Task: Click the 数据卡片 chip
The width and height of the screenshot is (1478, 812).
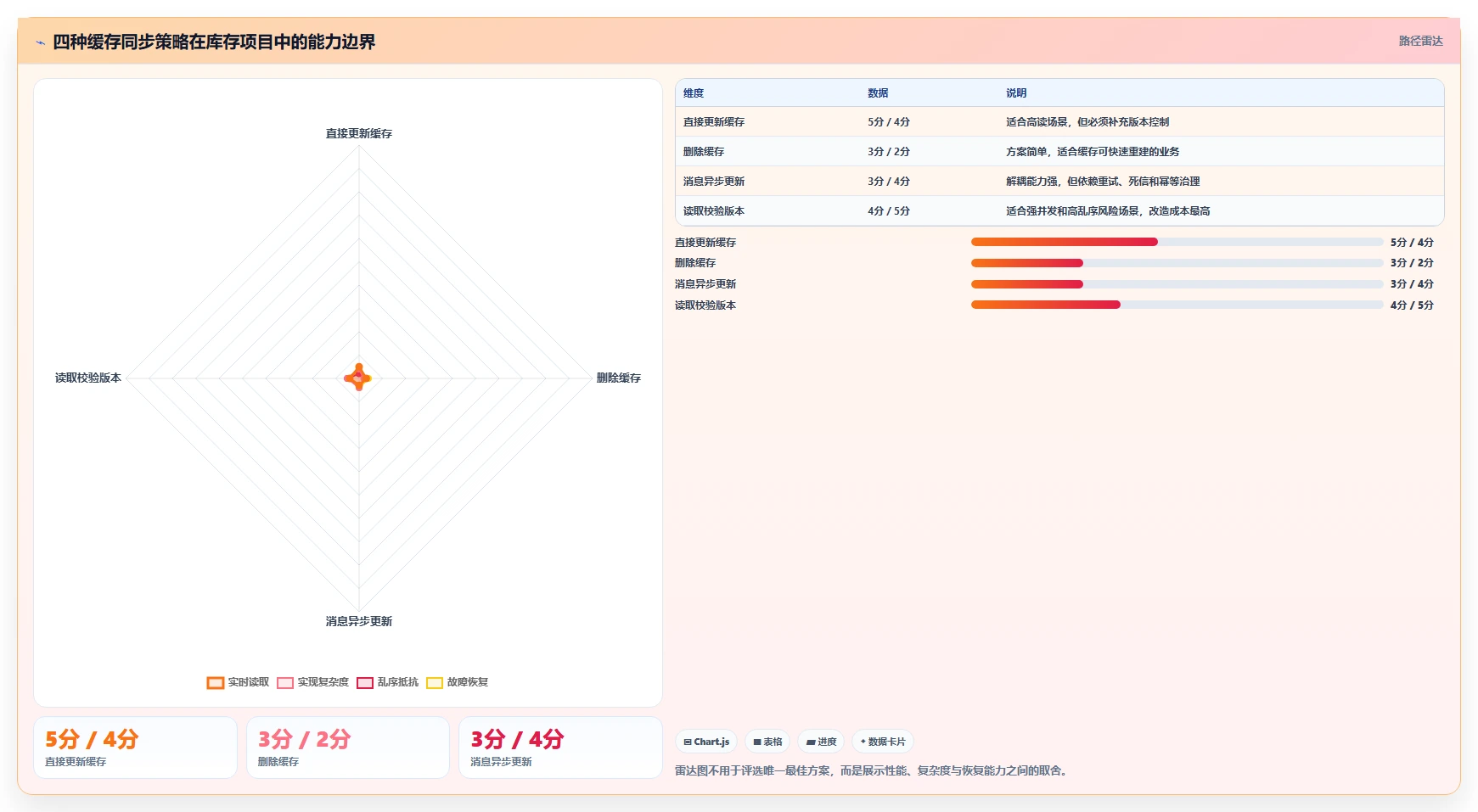Action: pos(883,742)
